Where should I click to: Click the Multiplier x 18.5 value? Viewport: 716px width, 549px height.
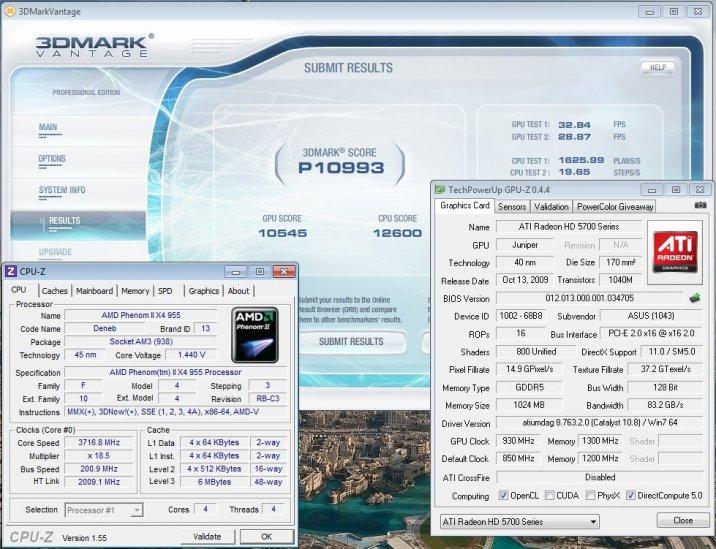pos(99,456)
